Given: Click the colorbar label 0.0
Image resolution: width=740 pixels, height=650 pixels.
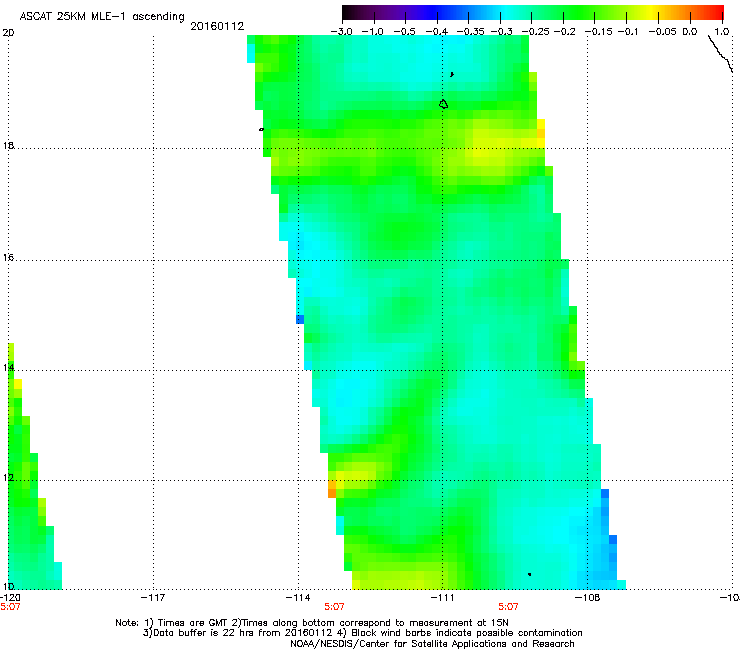Looking at the screenshot, I should 690,32.
